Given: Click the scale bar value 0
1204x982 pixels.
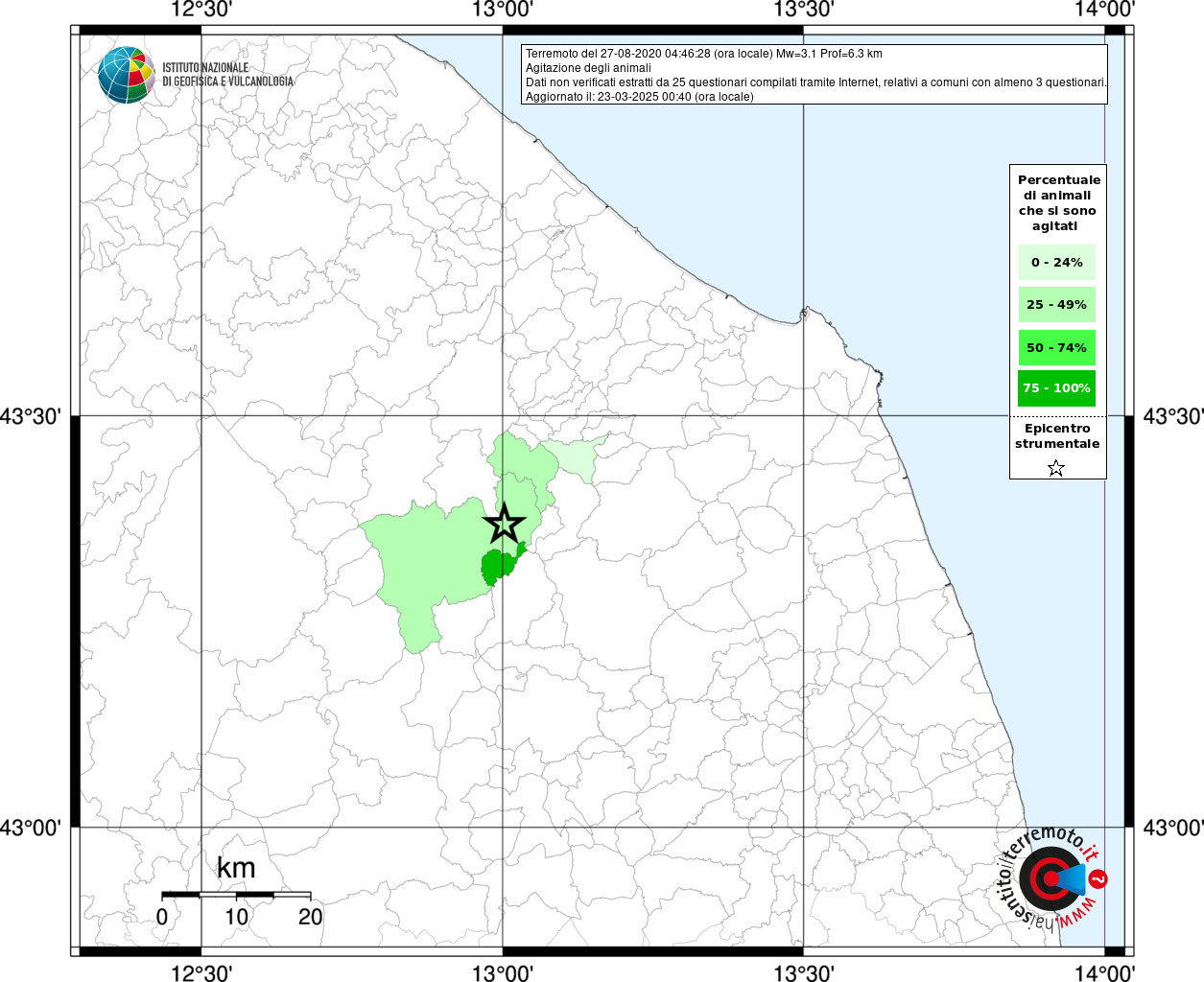Looking at the screenshot, I should [161, 917].
